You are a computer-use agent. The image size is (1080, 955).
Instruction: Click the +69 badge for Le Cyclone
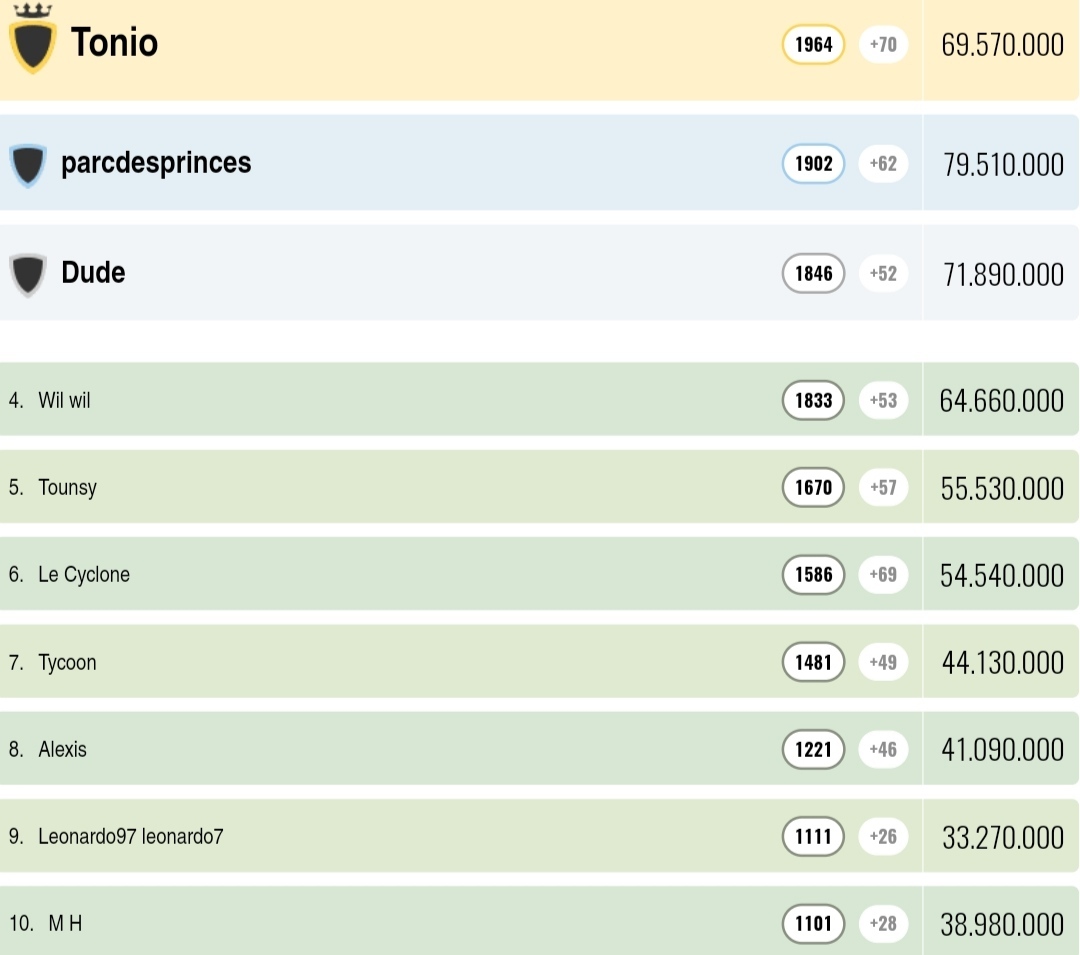[x=883, y=575]
